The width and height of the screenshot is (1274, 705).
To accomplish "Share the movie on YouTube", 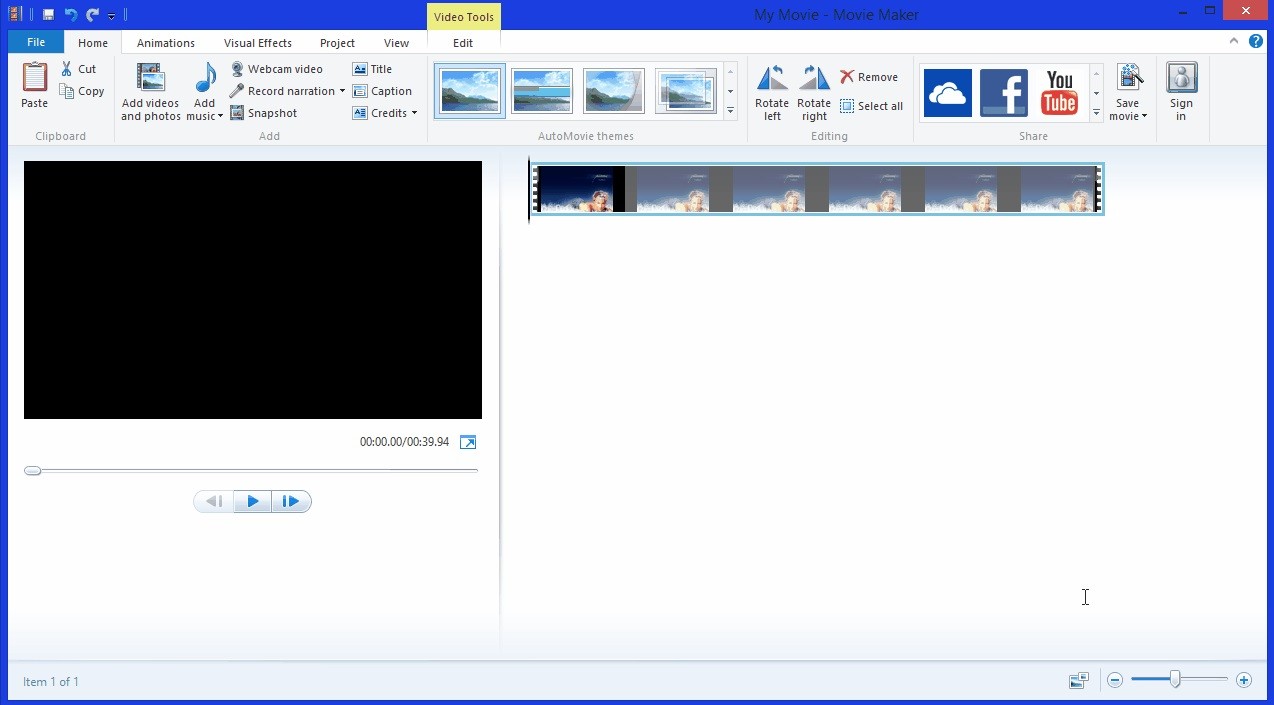I will point(1059,92).
